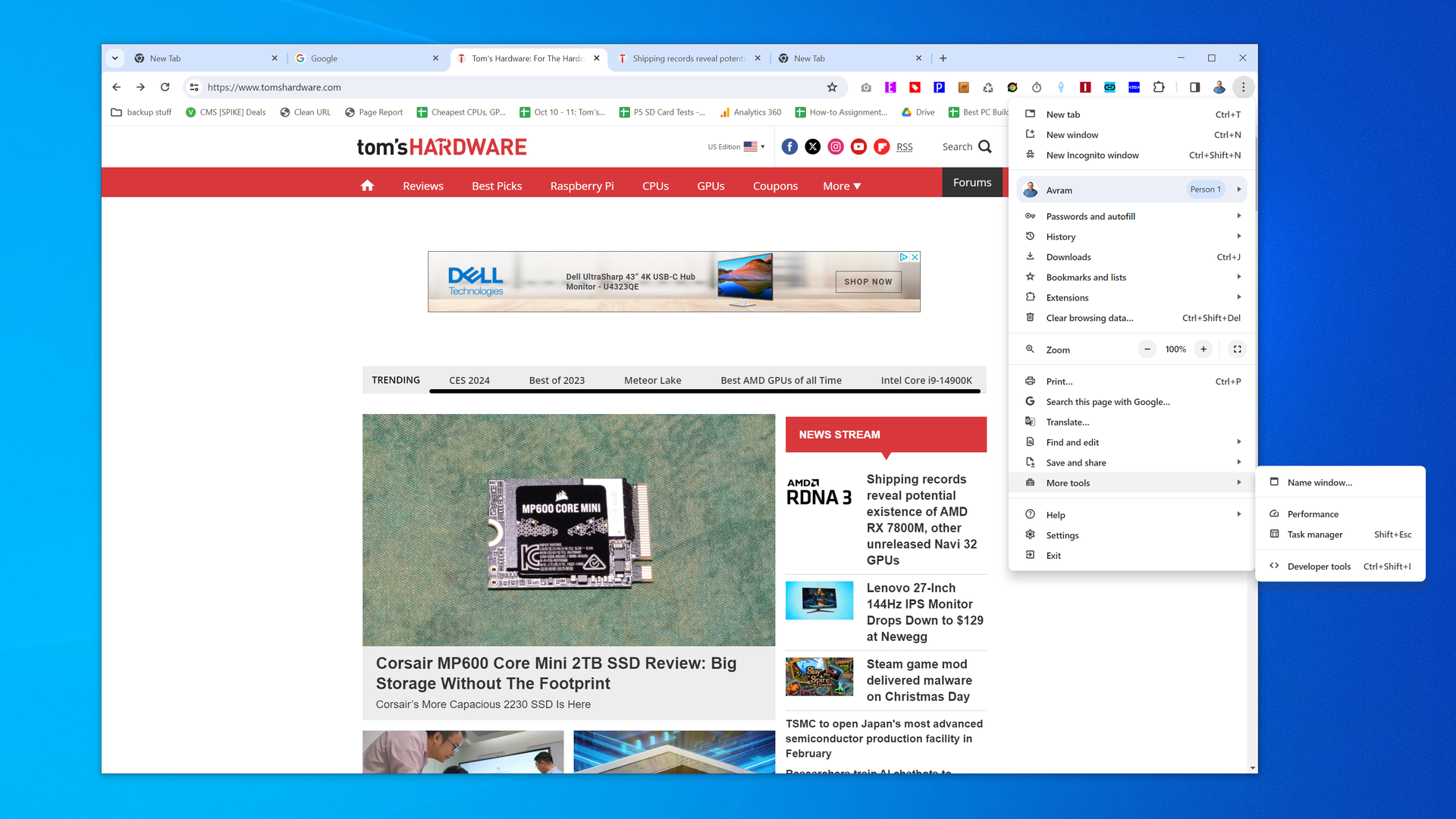Open the Extensions puzzle piece icon
The width and height of the screenshot is (1456, 819).
click(1158, 87)
